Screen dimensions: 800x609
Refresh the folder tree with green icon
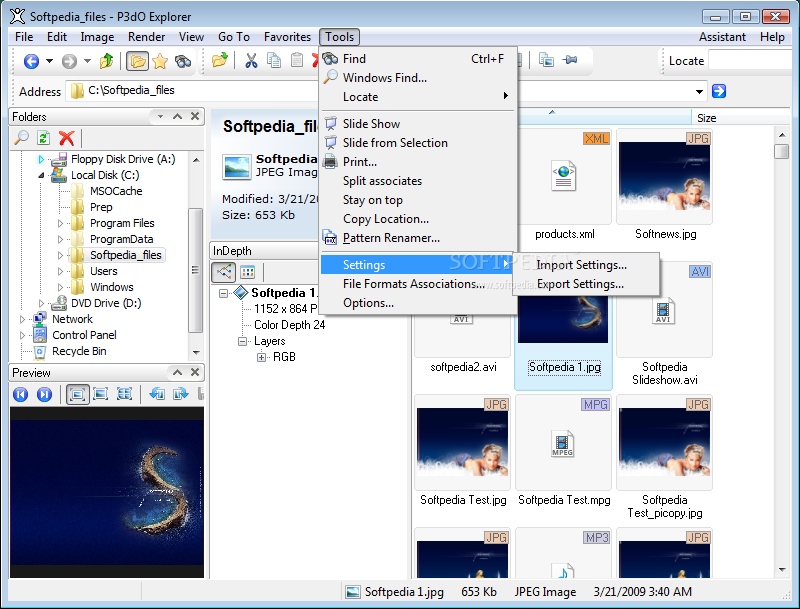click(44, 138)
